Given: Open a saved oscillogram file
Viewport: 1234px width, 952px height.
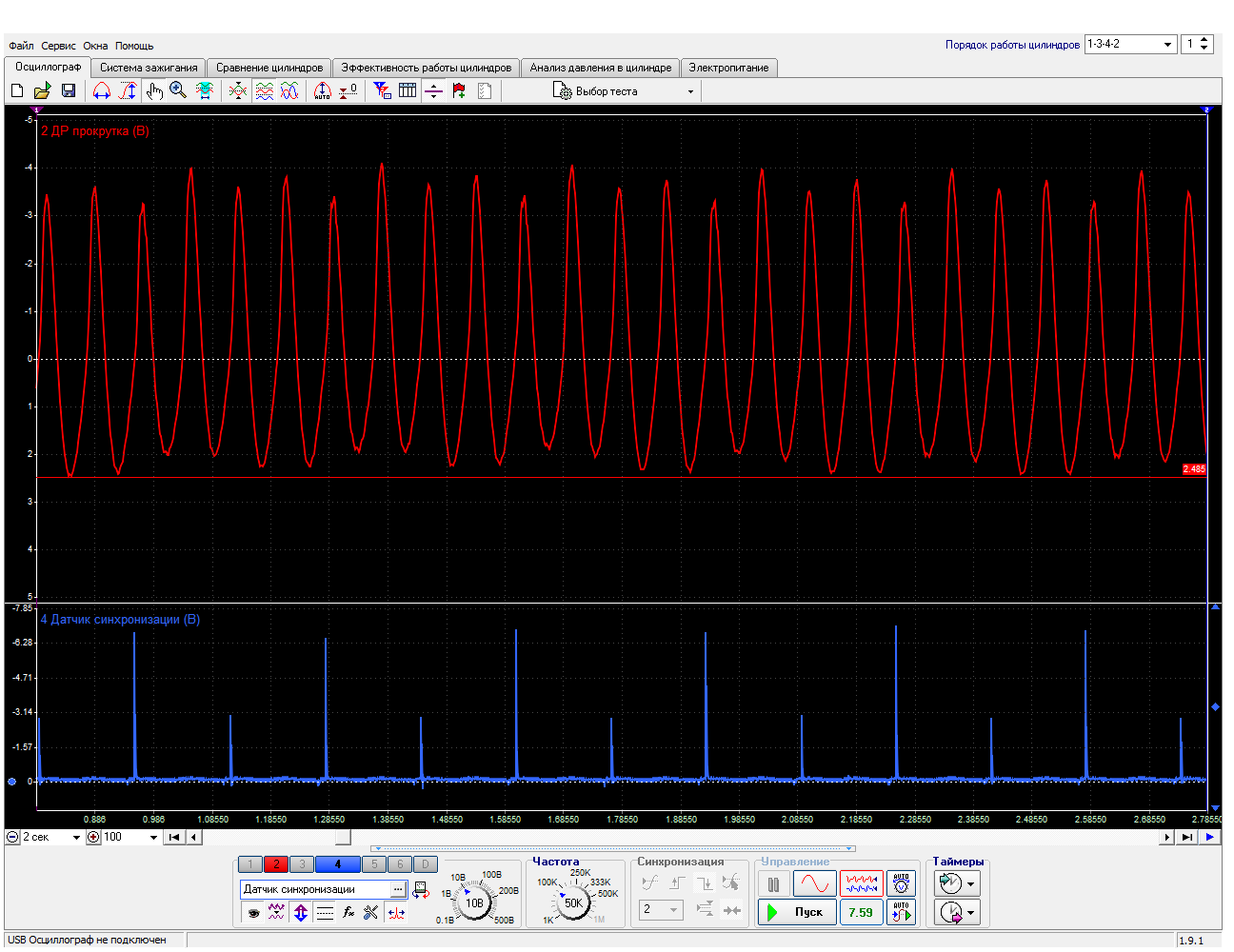Looking at the screenshot, I should [x=43, y=91].
